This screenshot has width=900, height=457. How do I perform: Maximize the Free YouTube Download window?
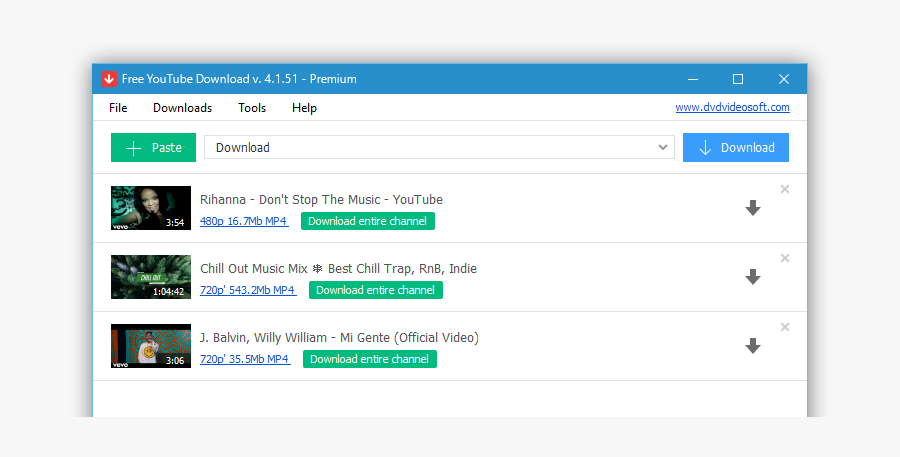(738, 79)
